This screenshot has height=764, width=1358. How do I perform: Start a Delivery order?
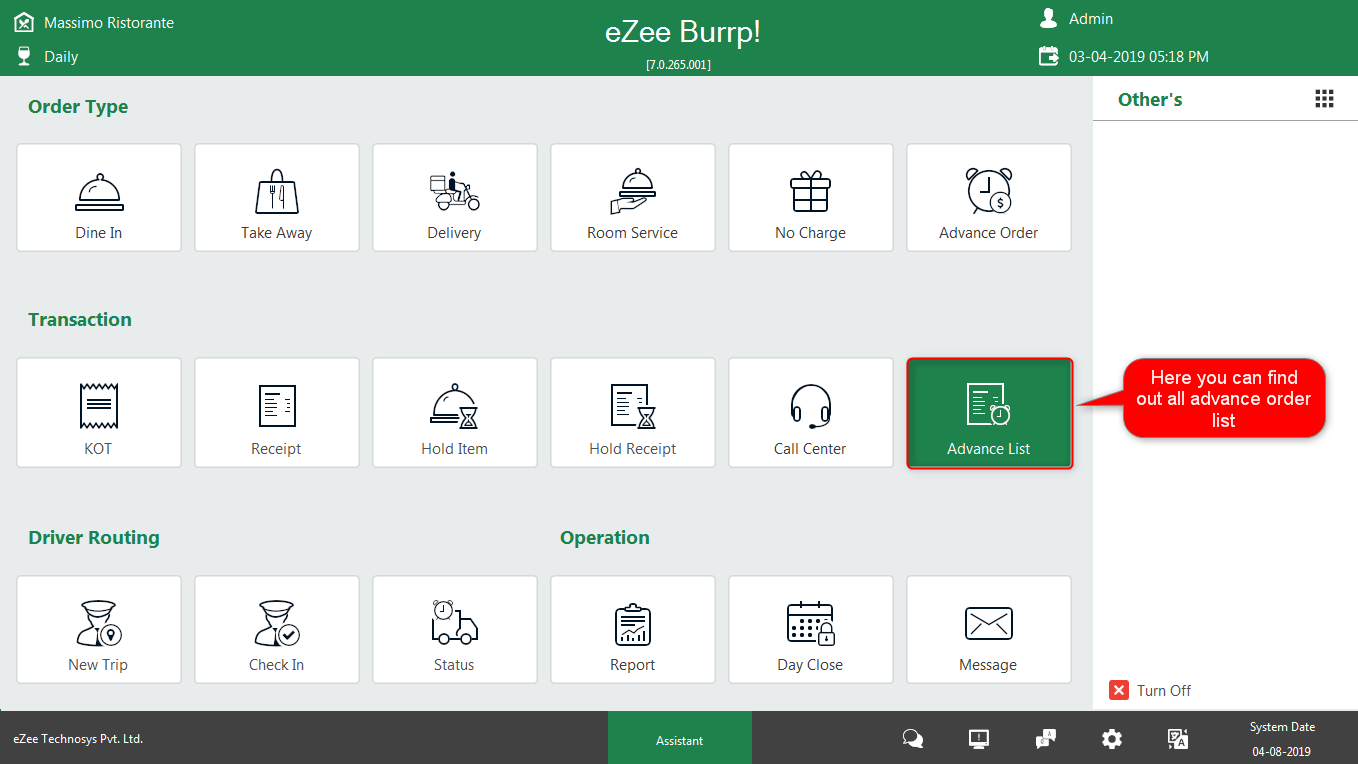(455, 197)
